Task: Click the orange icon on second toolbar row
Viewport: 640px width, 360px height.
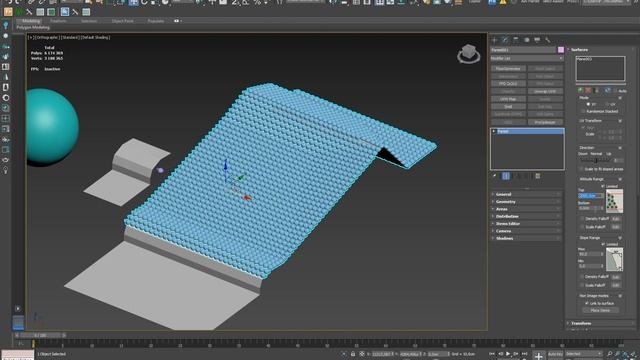Action: tap(8, 12)
